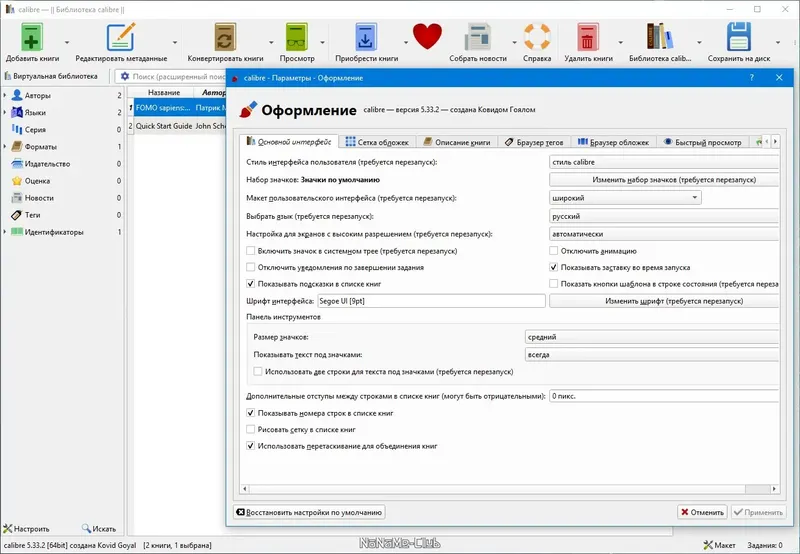Uncheck Показывать заставку во время запуска
The height and width of the screenshot is (554, 800).
coord(554,267)
